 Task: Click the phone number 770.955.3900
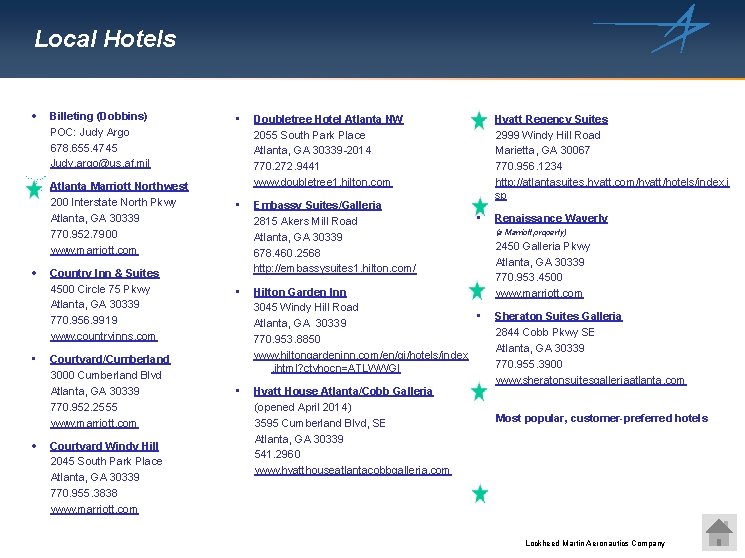pyautogui.click(x=529, y=365)
